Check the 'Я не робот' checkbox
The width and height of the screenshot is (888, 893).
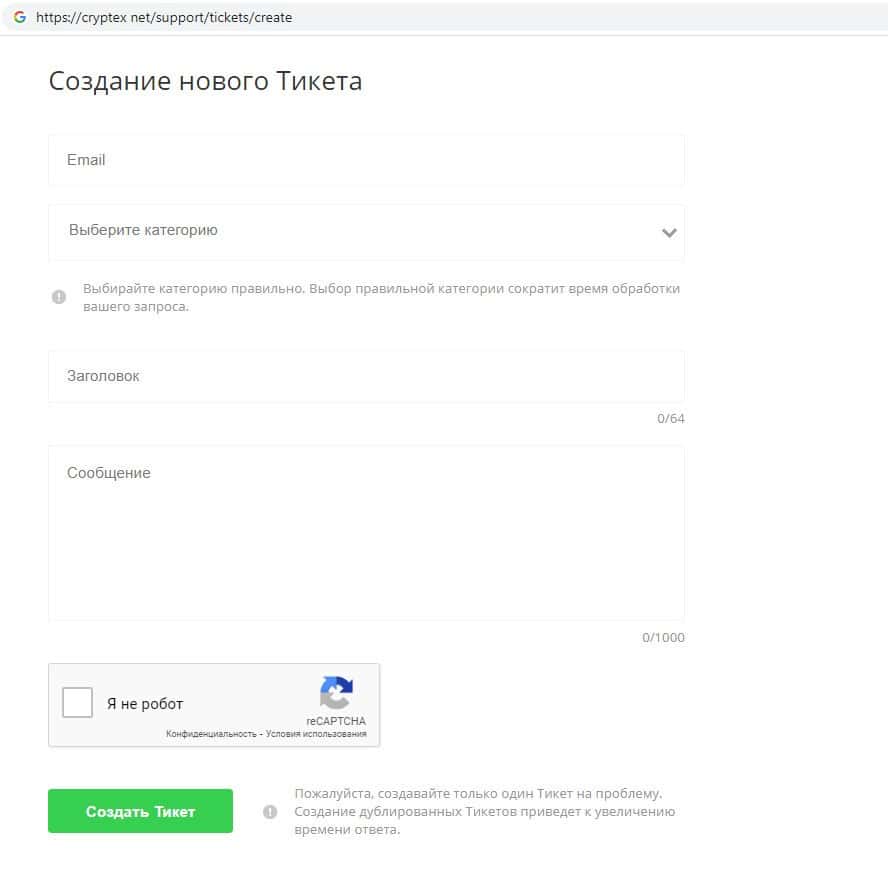(77, 702)
